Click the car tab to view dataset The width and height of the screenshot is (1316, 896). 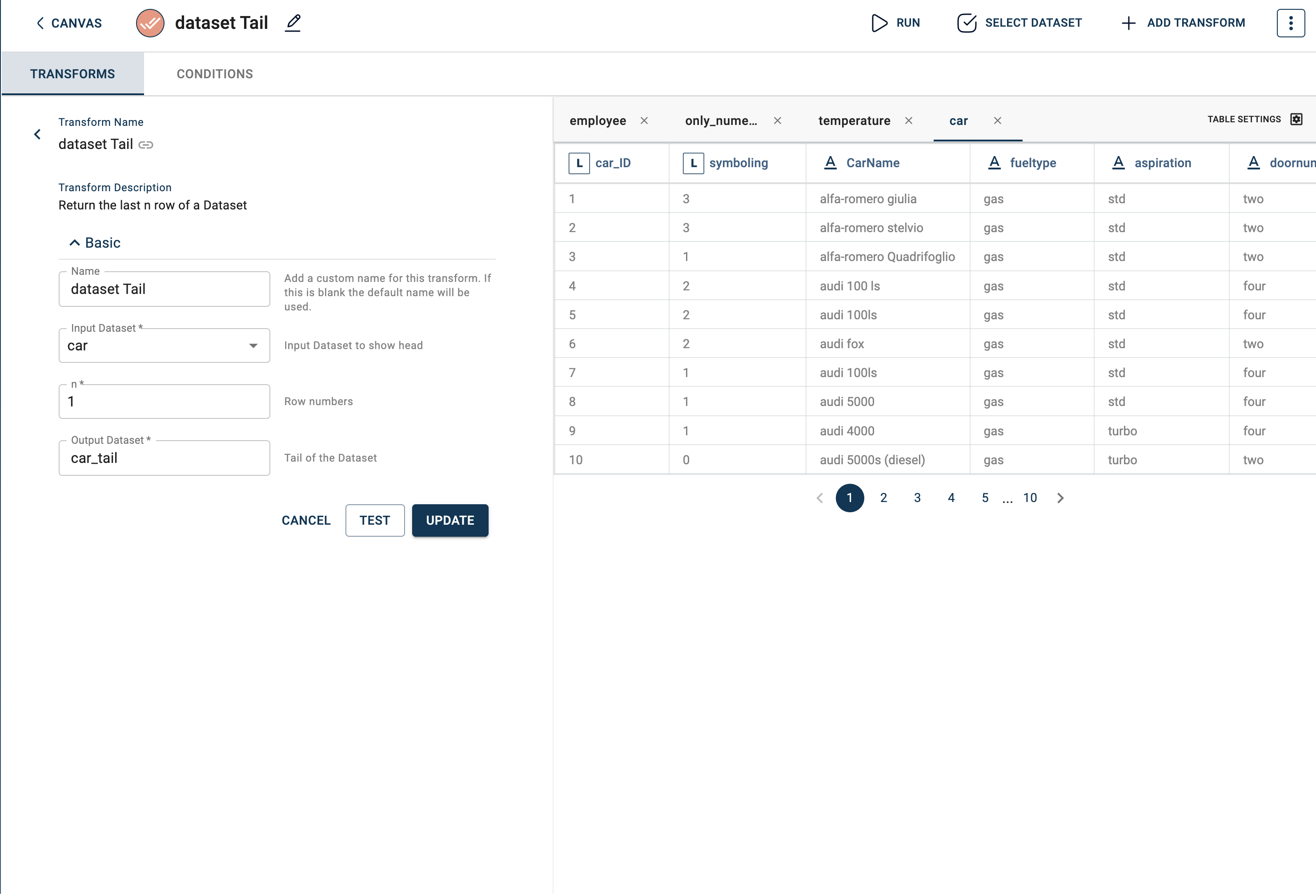[958, 120]
